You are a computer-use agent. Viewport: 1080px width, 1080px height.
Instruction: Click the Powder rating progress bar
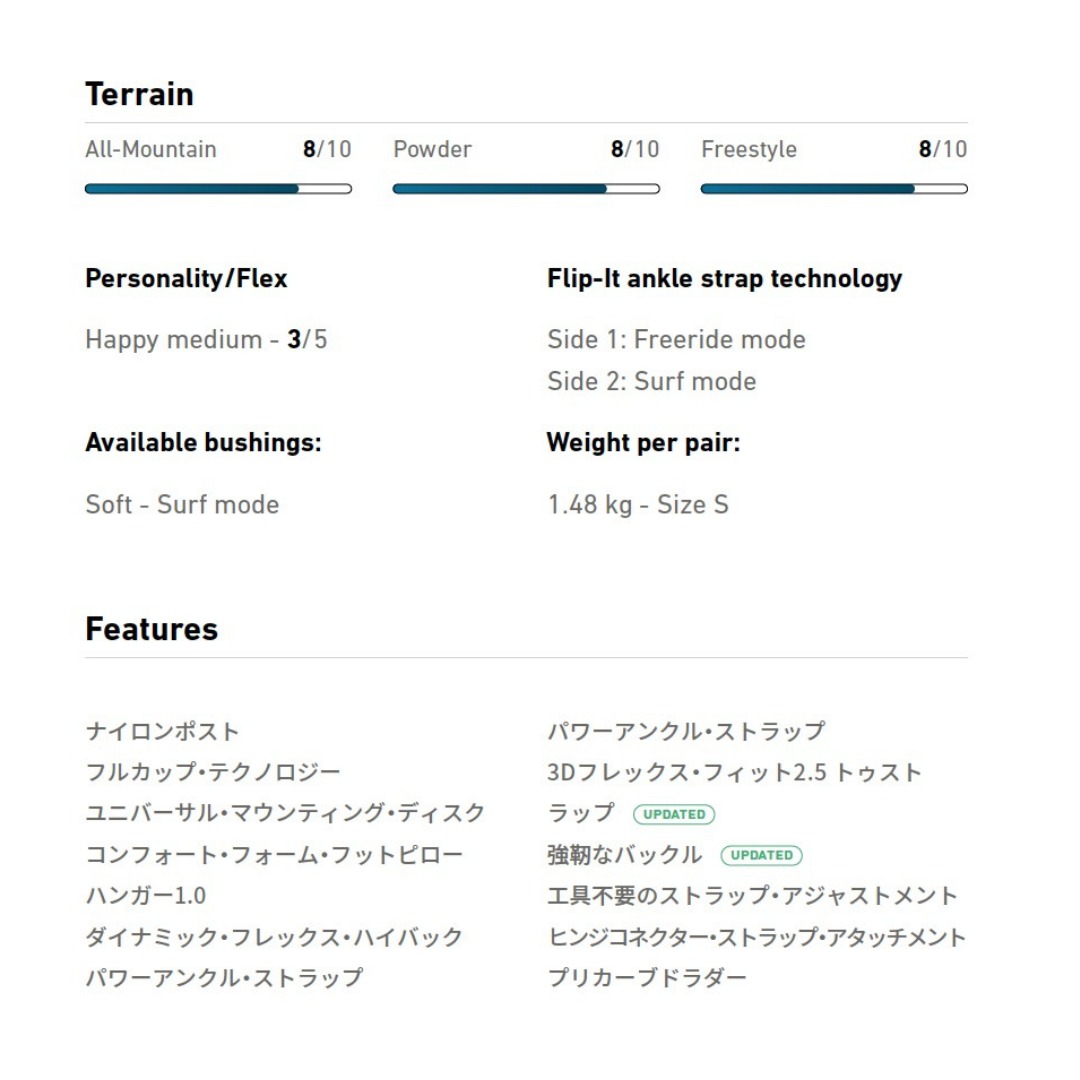[x=526, y=188]
